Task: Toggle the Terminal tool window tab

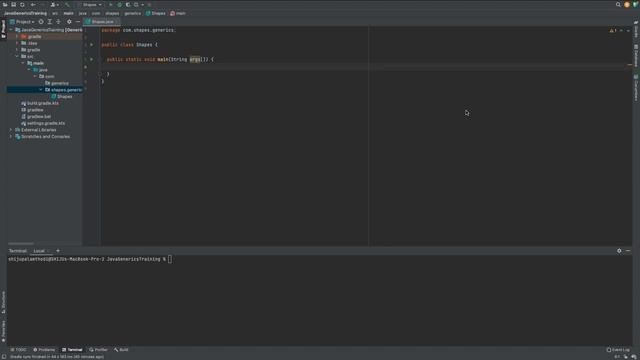Action: pos(72,350)
